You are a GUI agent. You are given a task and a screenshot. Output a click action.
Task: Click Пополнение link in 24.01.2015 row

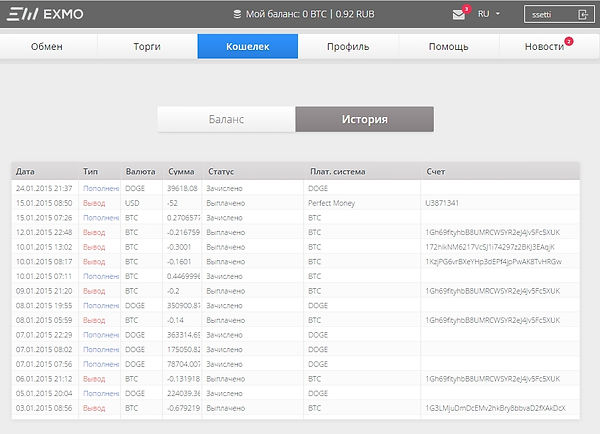(101, 188)
